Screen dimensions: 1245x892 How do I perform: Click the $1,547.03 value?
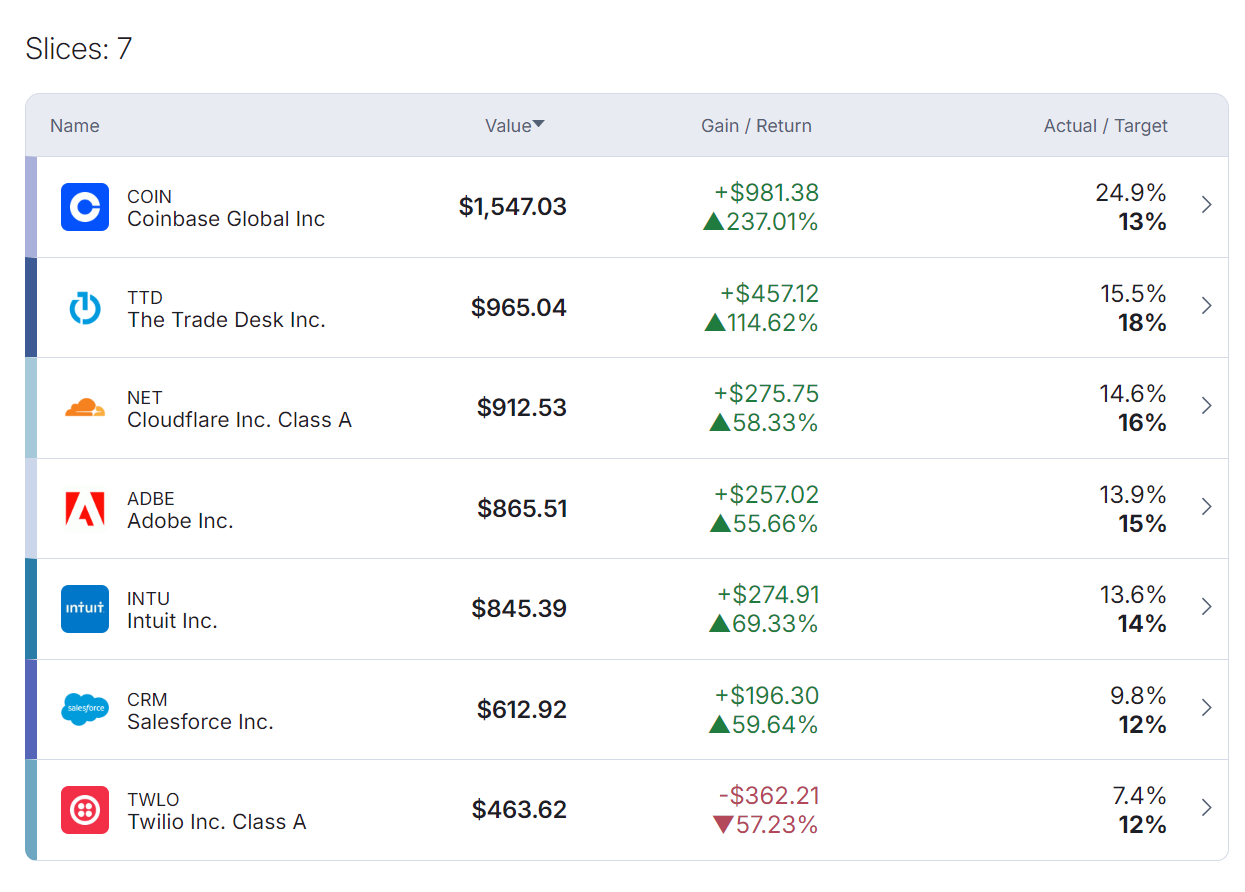(513, 207)
